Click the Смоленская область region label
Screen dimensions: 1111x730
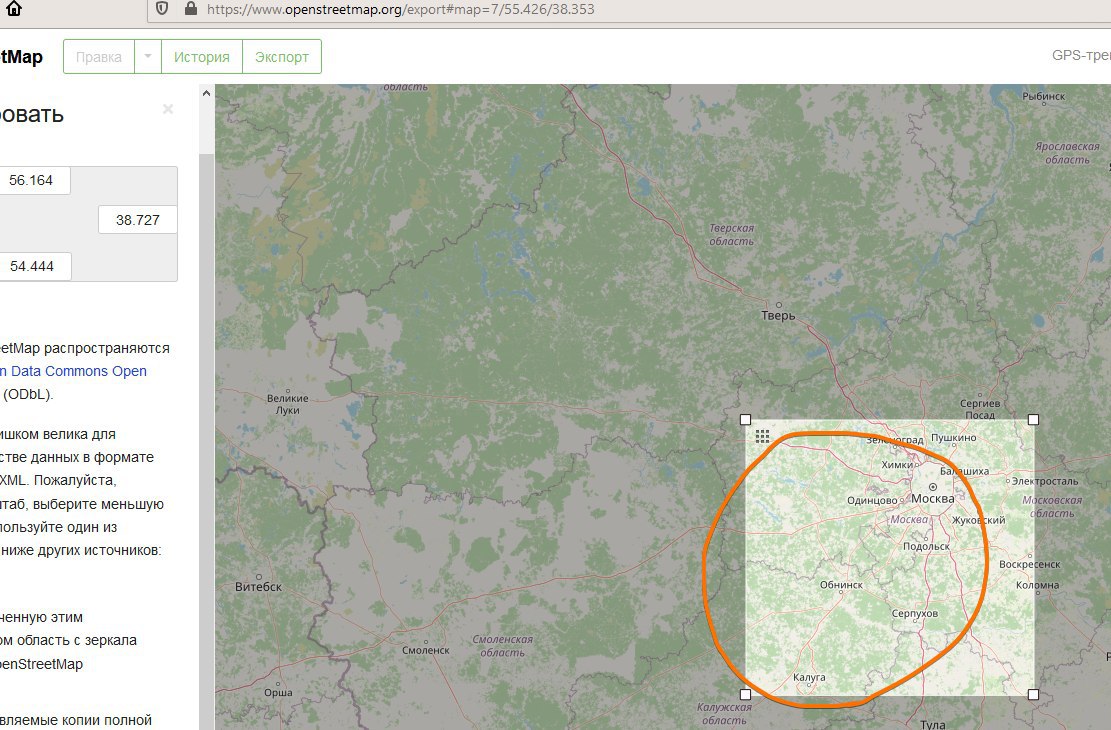(502, 646)
